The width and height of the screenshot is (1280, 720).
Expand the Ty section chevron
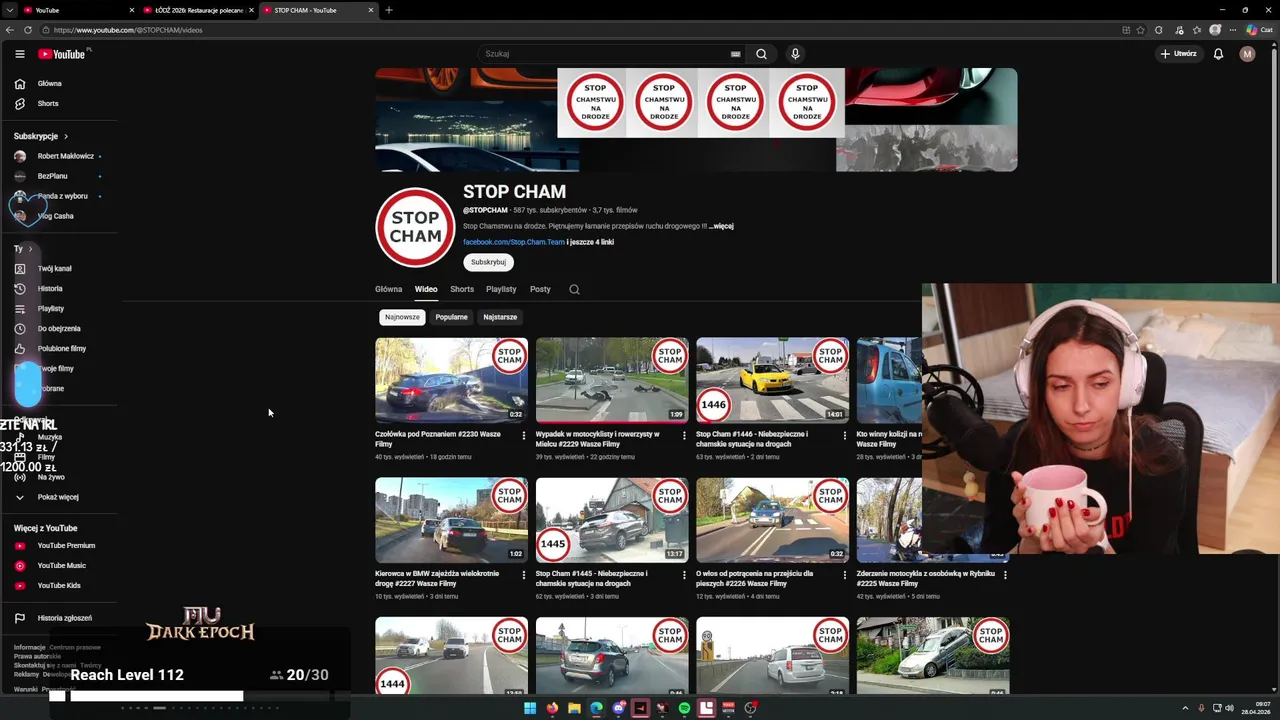30,249
